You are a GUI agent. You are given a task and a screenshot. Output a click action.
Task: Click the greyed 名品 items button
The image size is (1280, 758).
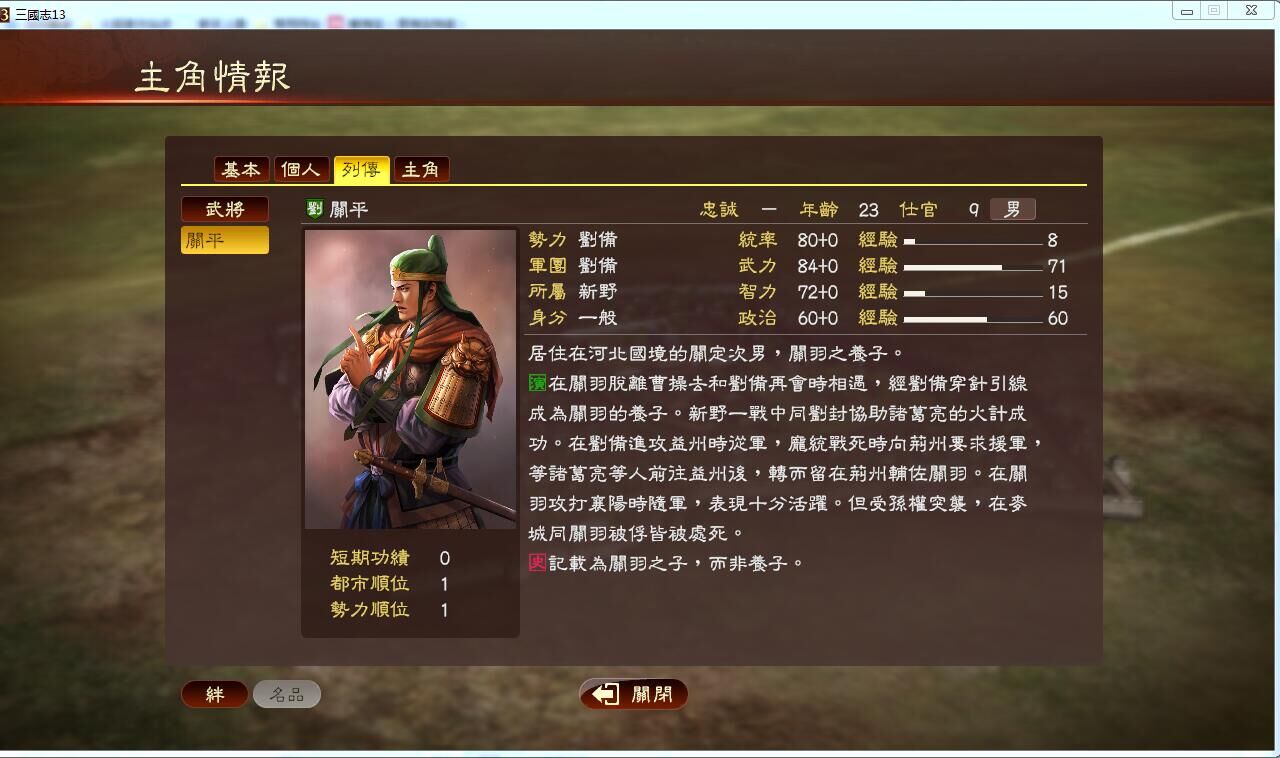click(287, 694)
